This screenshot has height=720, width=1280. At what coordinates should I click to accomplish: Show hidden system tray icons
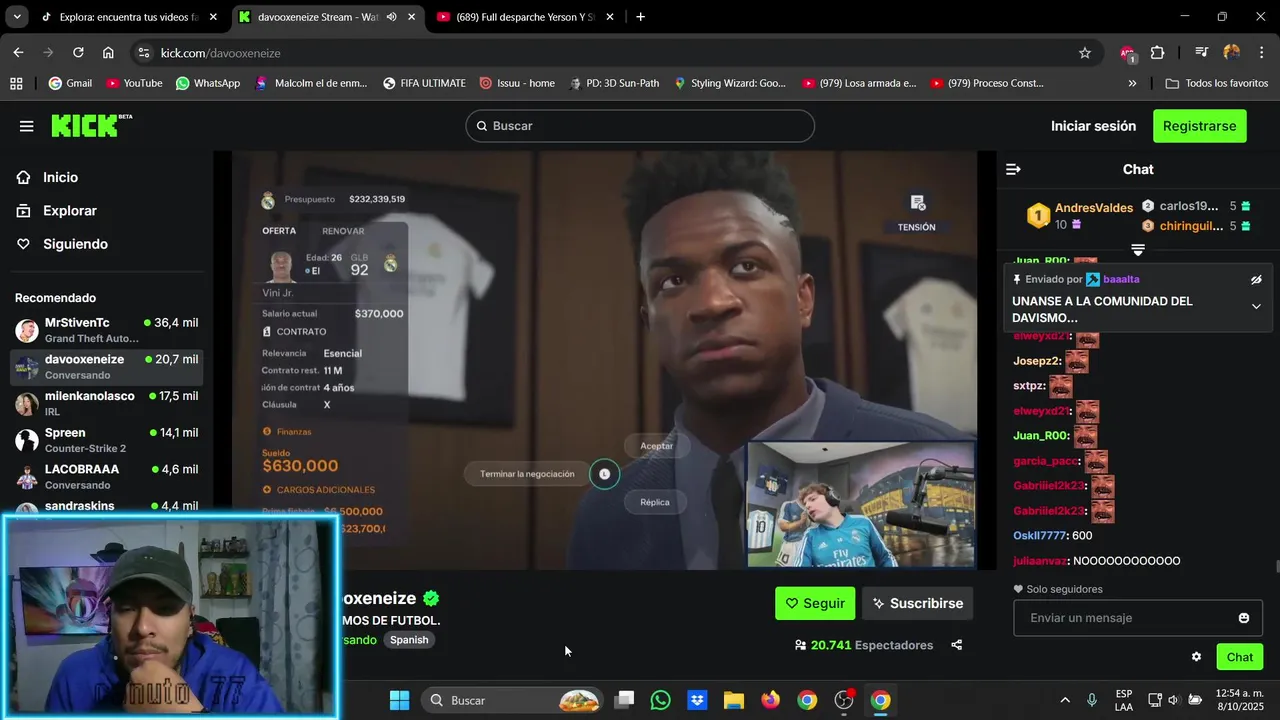1065,700
